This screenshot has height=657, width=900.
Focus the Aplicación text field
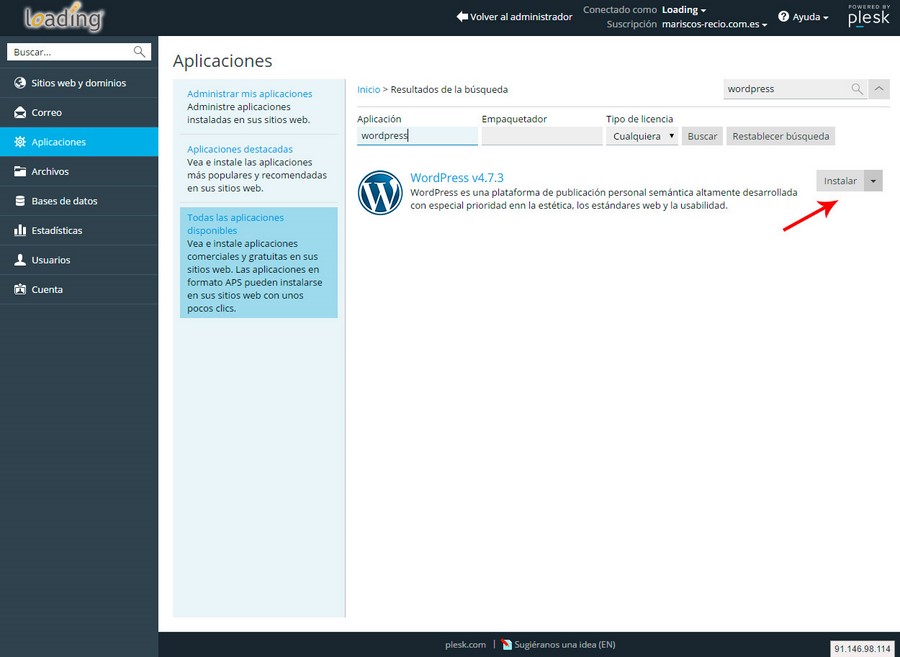[x=417, y=136]
